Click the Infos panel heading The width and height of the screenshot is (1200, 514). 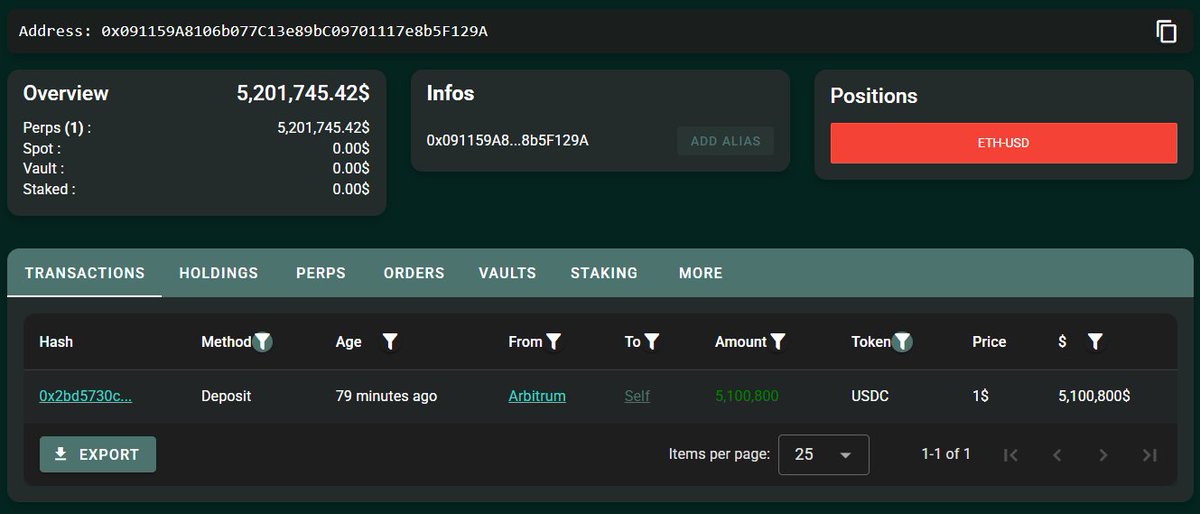click(450, 93)
